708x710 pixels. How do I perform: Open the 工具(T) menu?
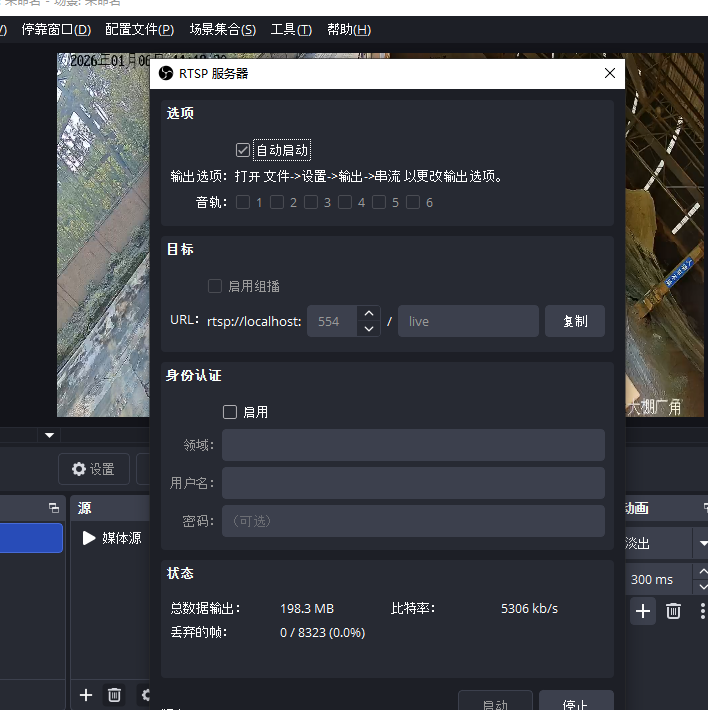(x=291, y=30)
